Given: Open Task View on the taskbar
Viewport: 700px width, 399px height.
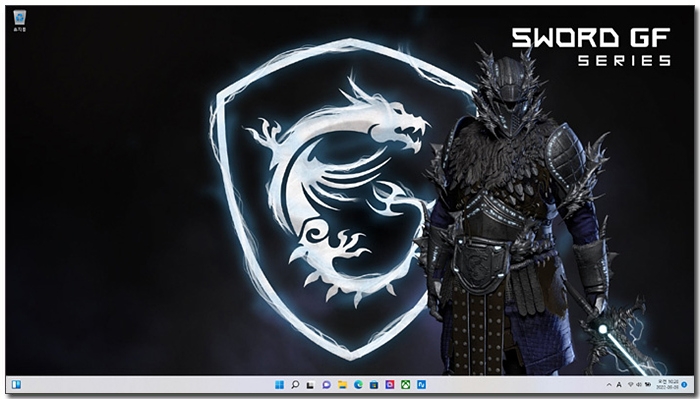Looking at the screenshot, I should 311,384.
